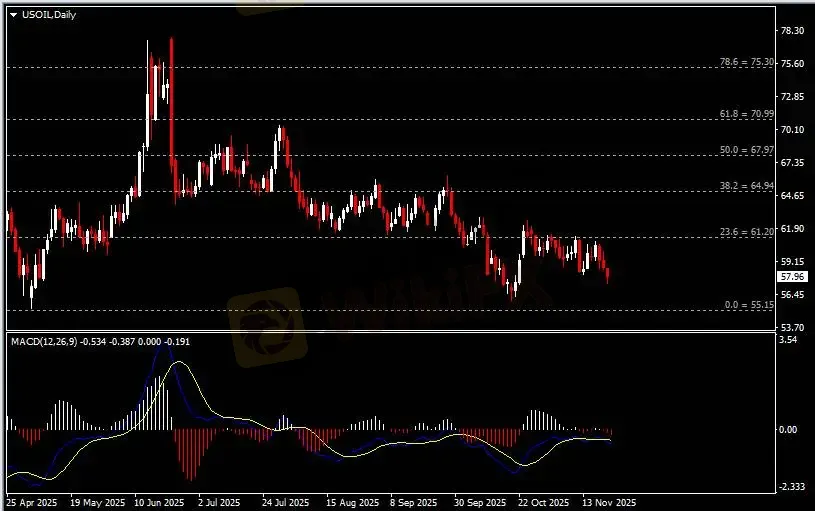The image size is (815, 511).
Task: Click the 25 Apr 2025 date label
Action: click(x=31, y=503)
